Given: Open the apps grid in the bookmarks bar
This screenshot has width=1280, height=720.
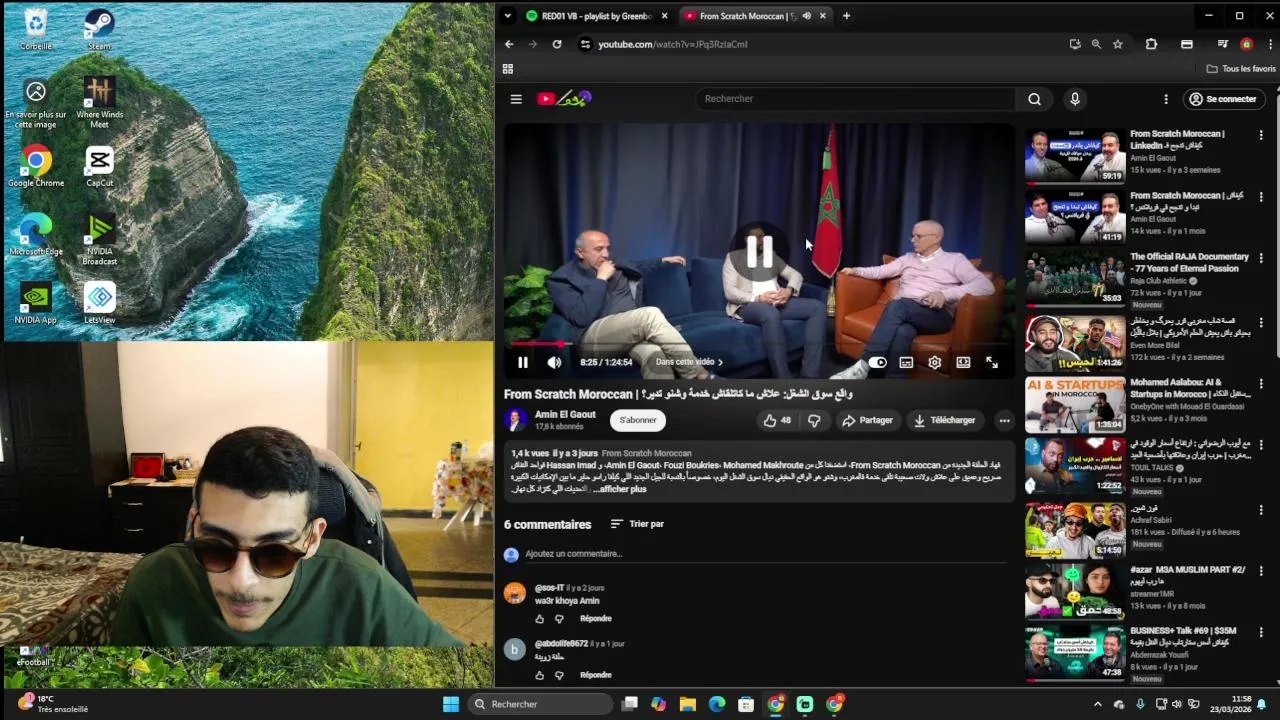Looking at the screenshot, I should pos(508,69).
